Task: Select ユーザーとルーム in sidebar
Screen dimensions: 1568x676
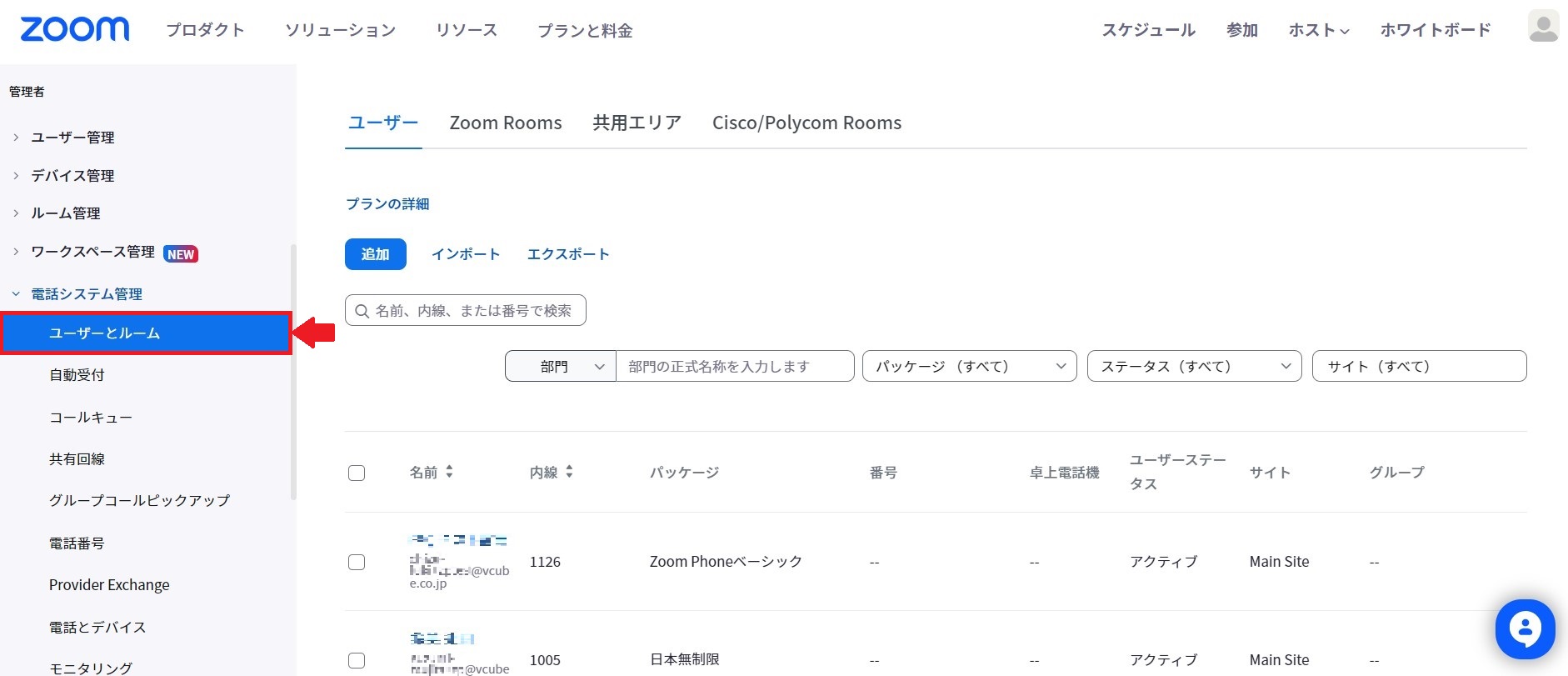Action: [146, 333]
